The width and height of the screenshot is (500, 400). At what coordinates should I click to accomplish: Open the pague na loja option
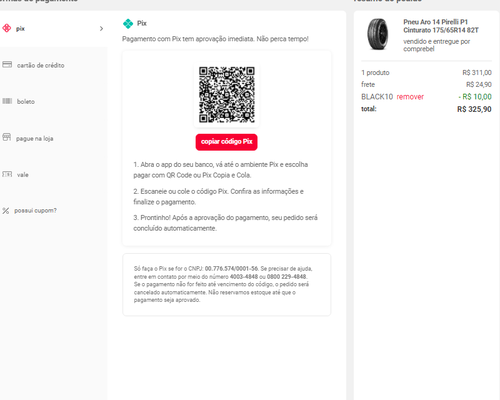53,138
